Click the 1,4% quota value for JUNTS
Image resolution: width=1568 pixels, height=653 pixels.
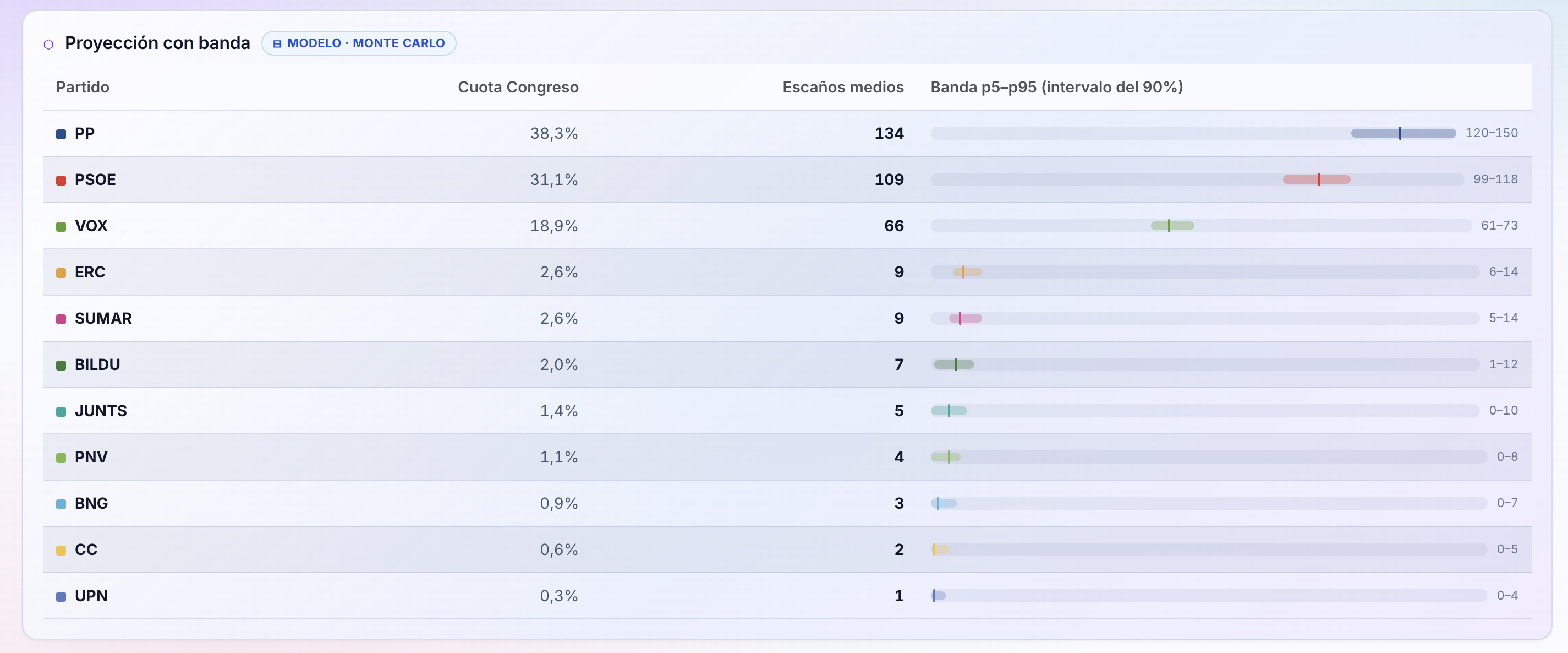click(559, 411)
